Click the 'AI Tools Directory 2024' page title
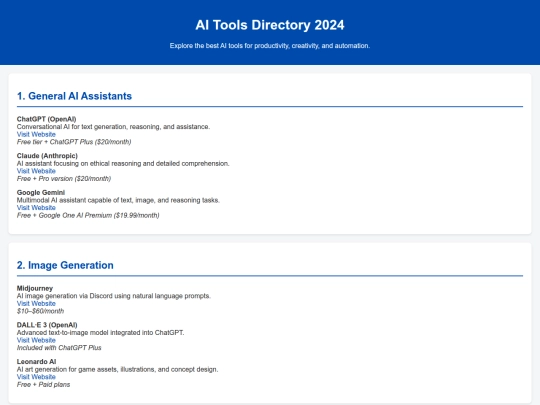 click(x=270, y=25)
